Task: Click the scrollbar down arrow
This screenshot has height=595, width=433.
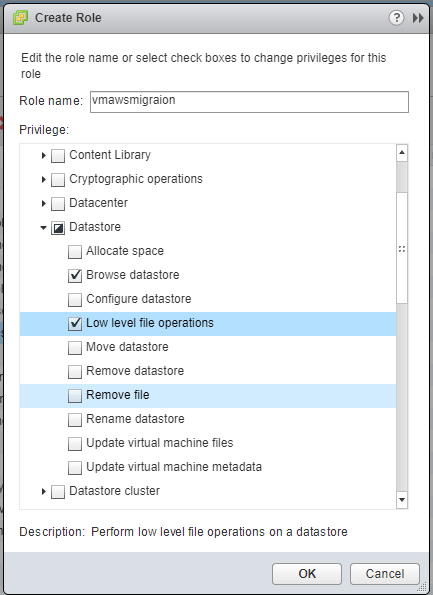Action: pyautogui.click(x=402, y=500)
